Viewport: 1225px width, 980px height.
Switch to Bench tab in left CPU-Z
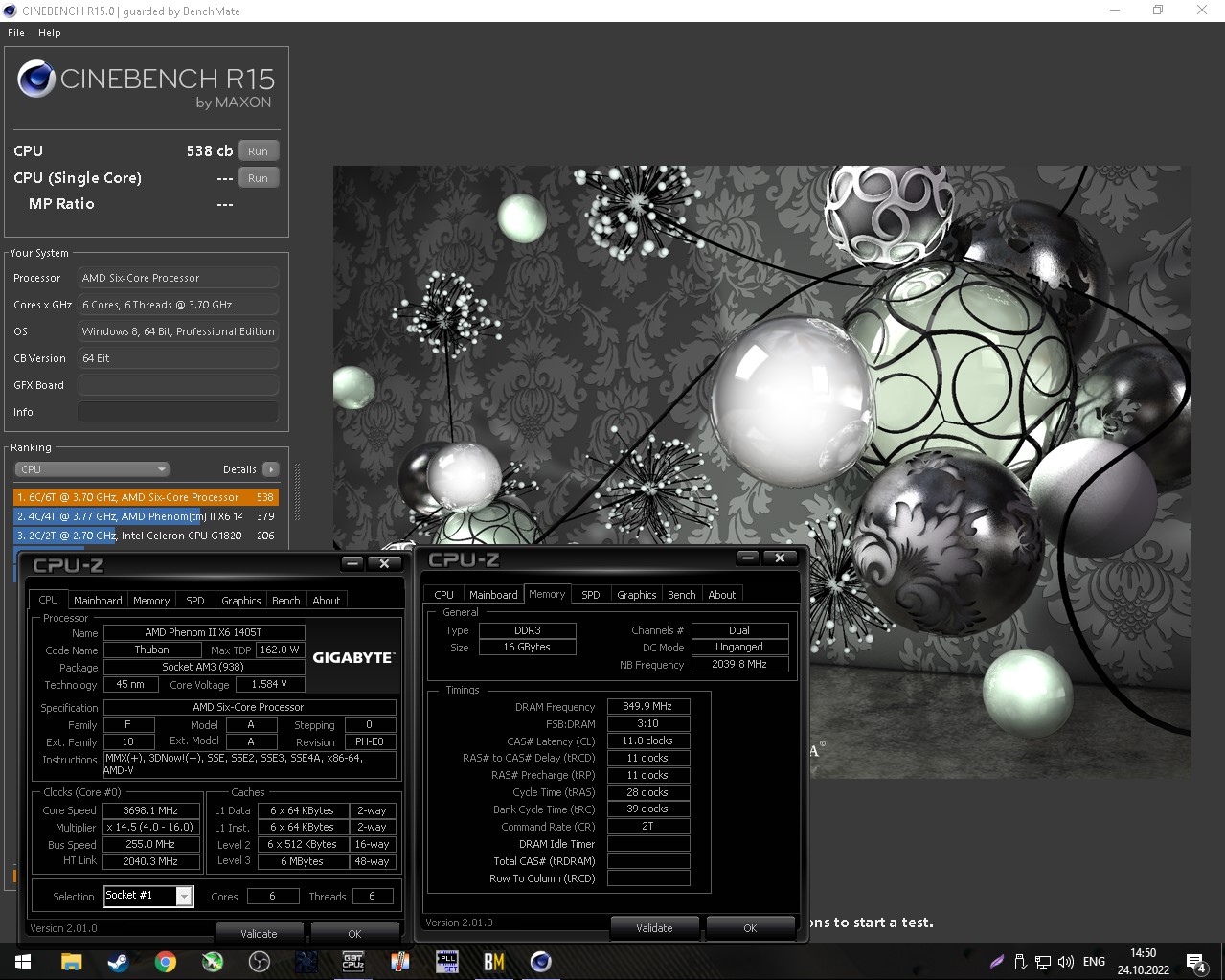coord(286,601)
